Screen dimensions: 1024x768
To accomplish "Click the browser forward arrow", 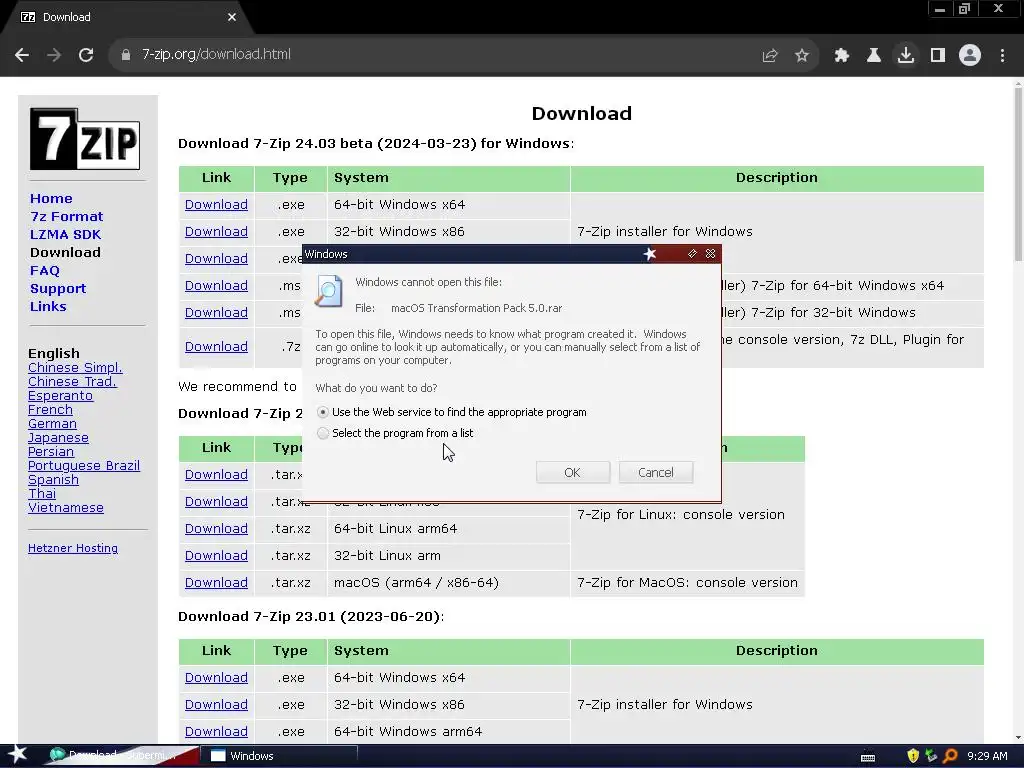I will point(54,55).
